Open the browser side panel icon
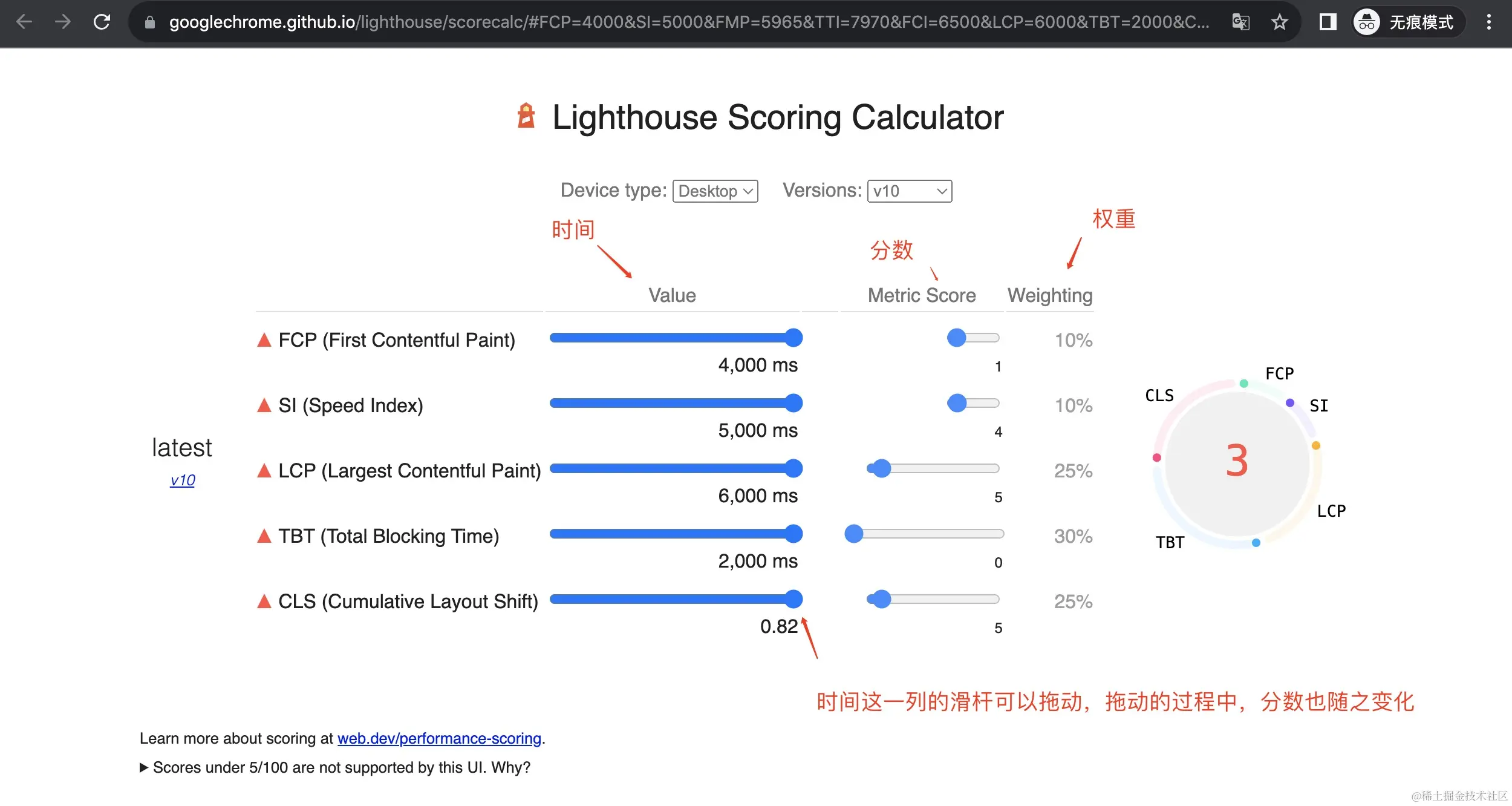The width and height of the screenshot is (1512, 806). pos(1328,22)
